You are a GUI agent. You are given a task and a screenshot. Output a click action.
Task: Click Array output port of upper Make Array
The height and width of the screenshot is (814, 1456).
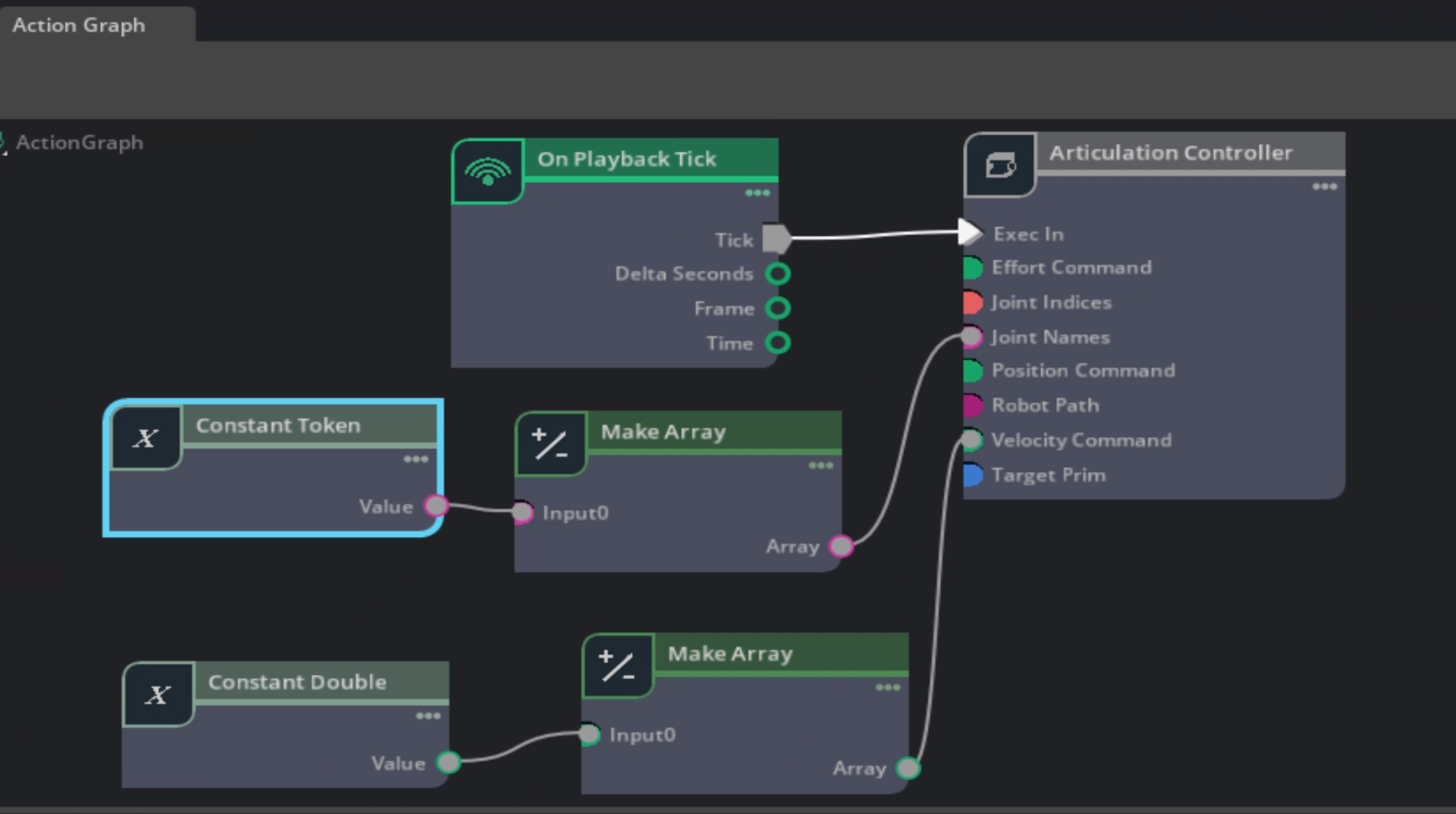coord(841,546)
